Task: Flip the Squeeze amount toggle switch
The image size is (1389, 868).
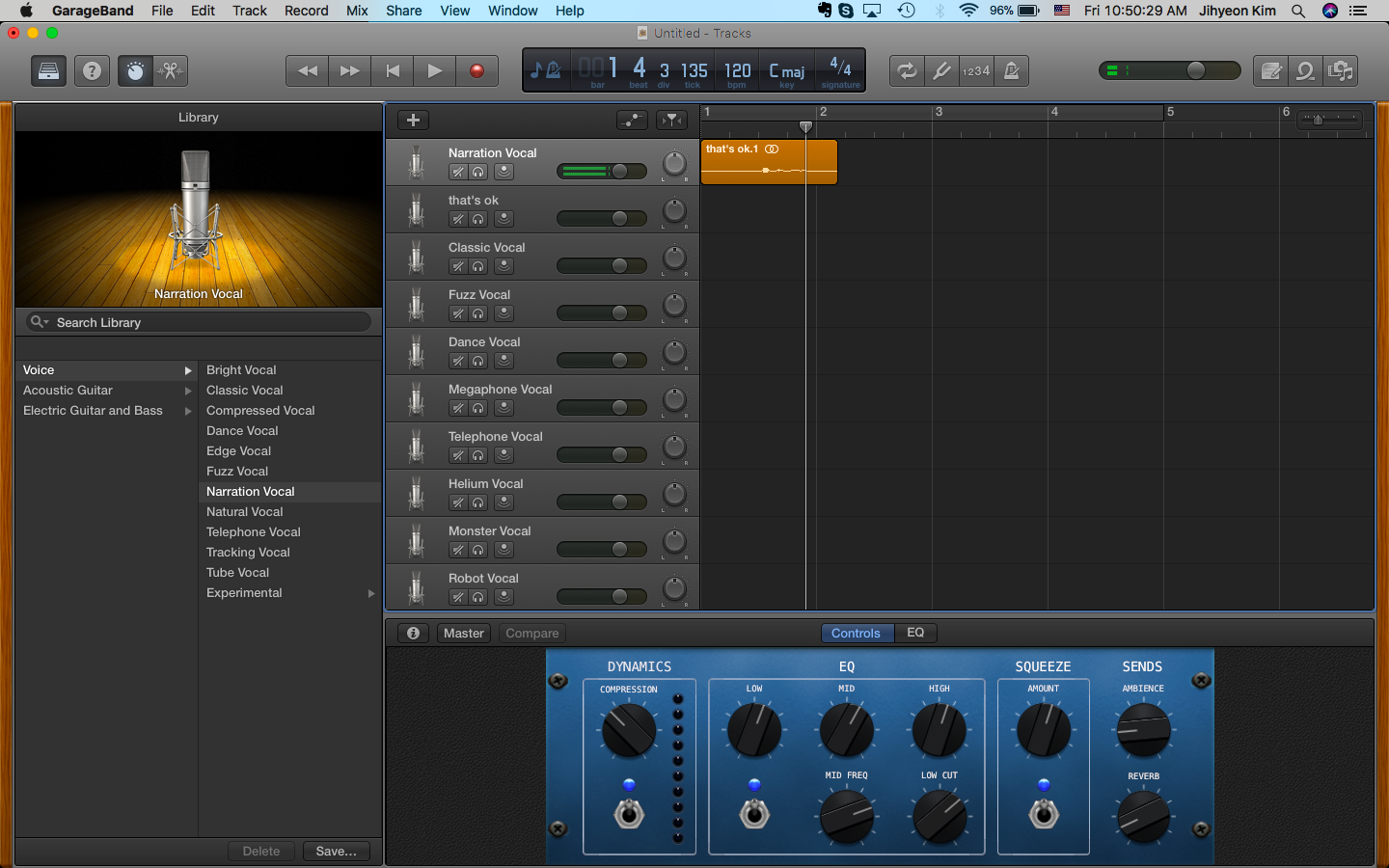Action: point(1043,814)
